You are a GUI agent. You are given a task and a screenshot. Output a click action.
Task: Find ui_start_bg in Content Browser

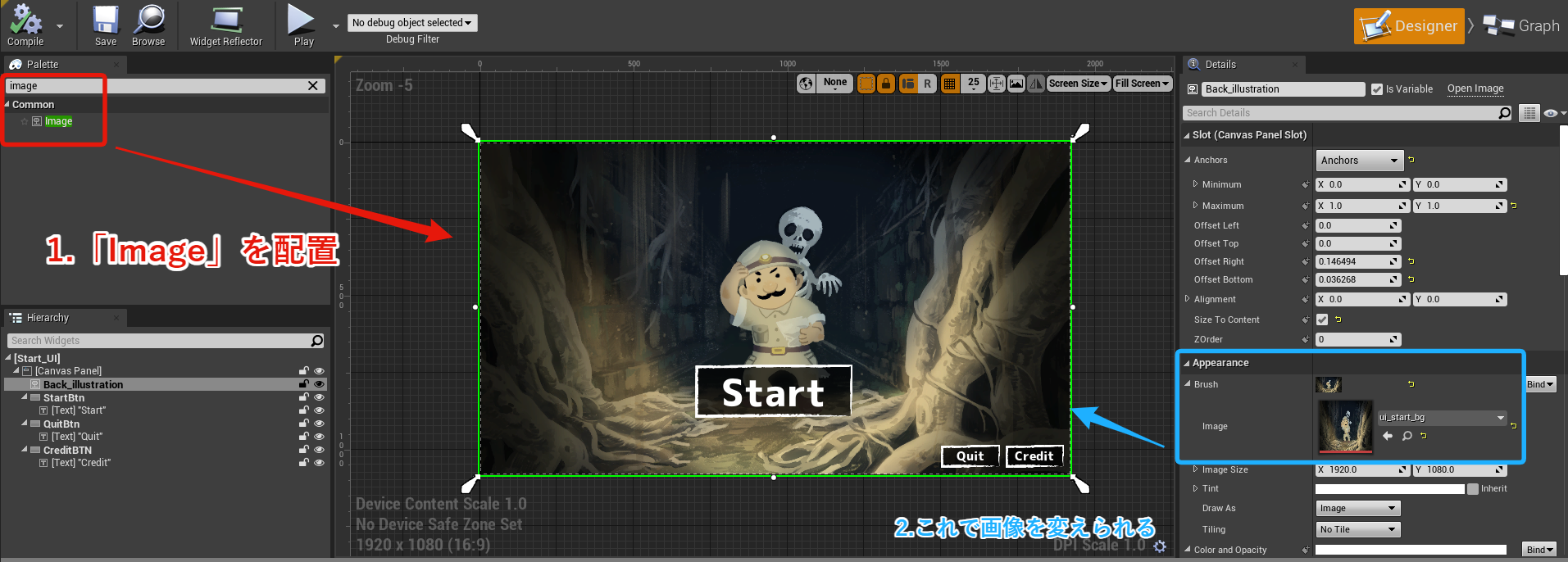(x=1407, y=436)
